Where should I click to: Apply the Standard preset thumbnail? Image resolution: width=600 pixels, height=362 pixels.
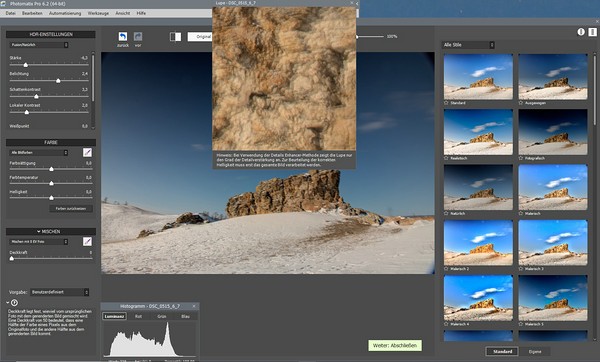coord(478,77)
